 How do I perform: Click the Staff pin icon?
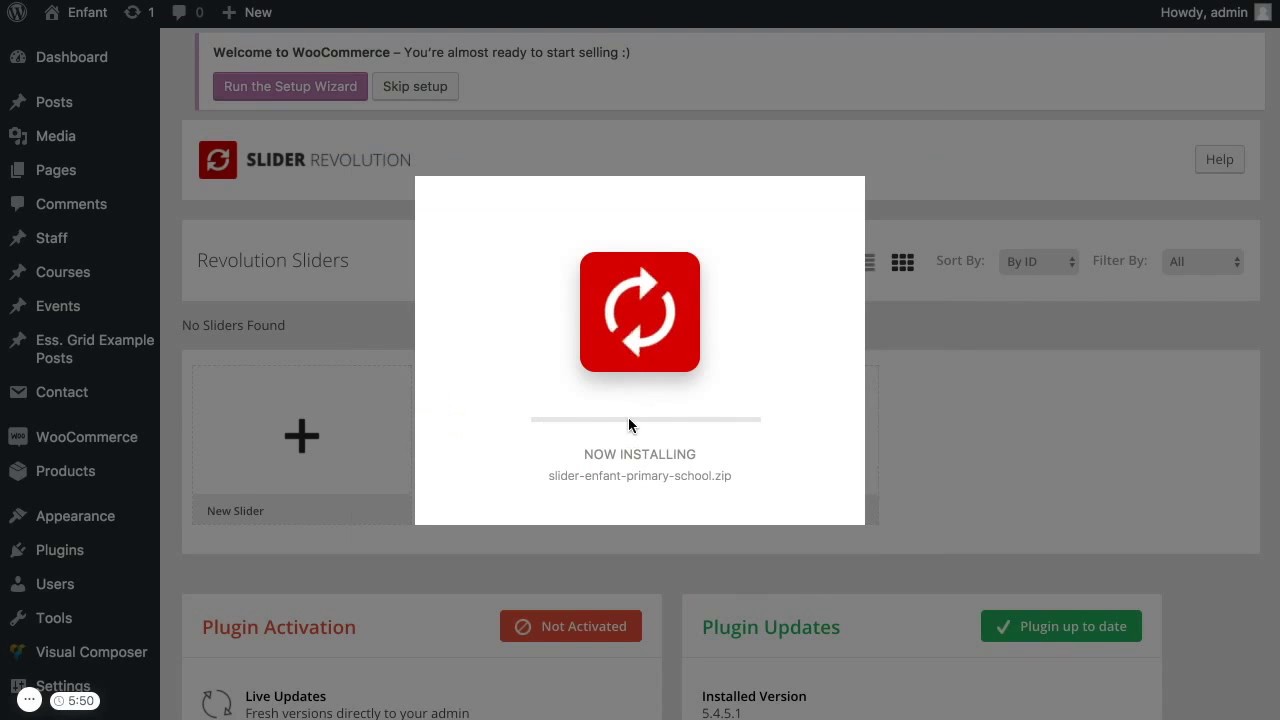[17, 238]
